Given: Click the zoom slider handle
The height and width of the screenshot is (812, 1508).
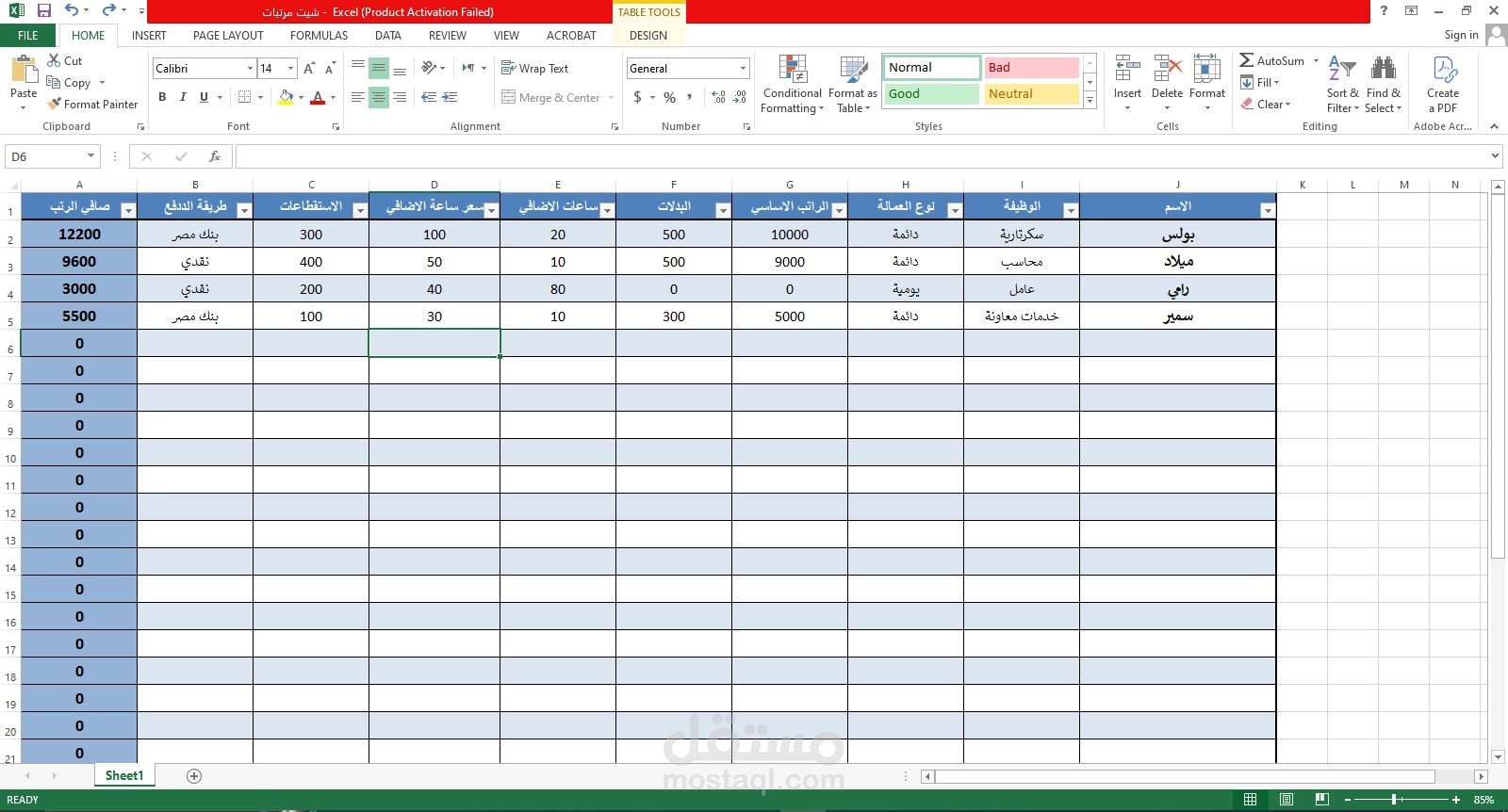Looking at the screenshot, I should click(1394, 800).
